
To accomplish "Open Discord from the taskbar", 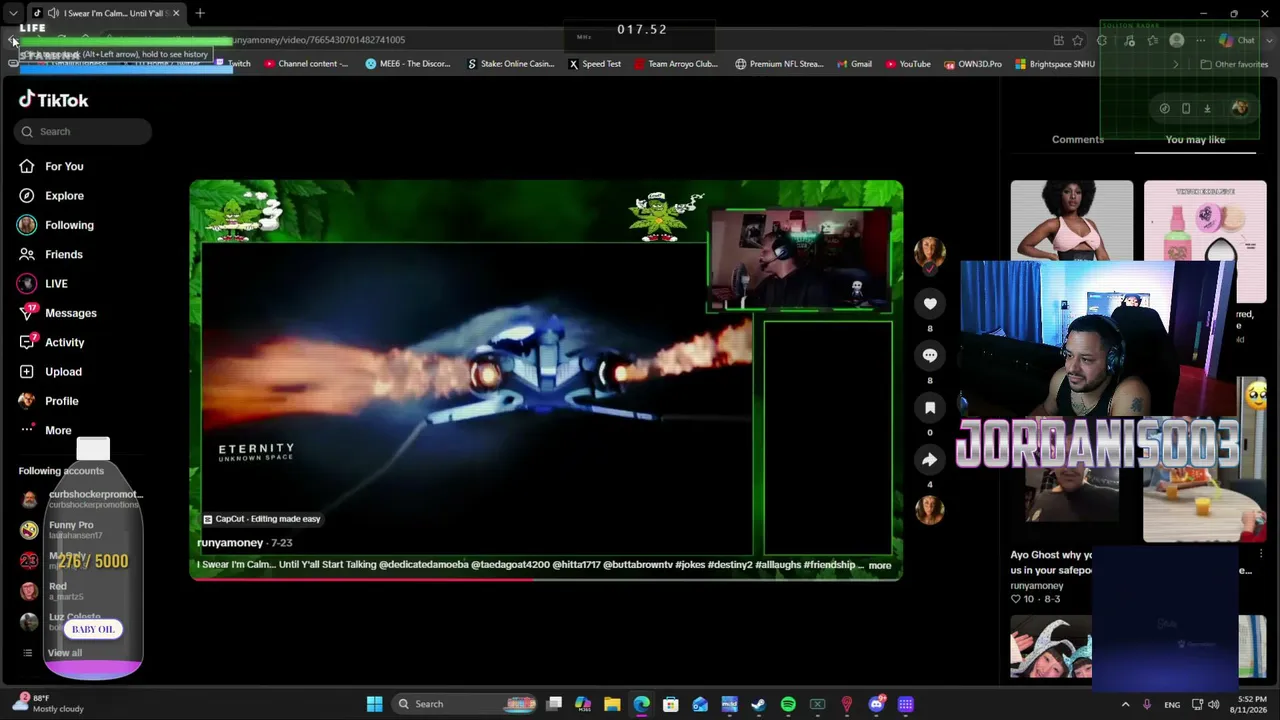I will [x=876, y=704].
